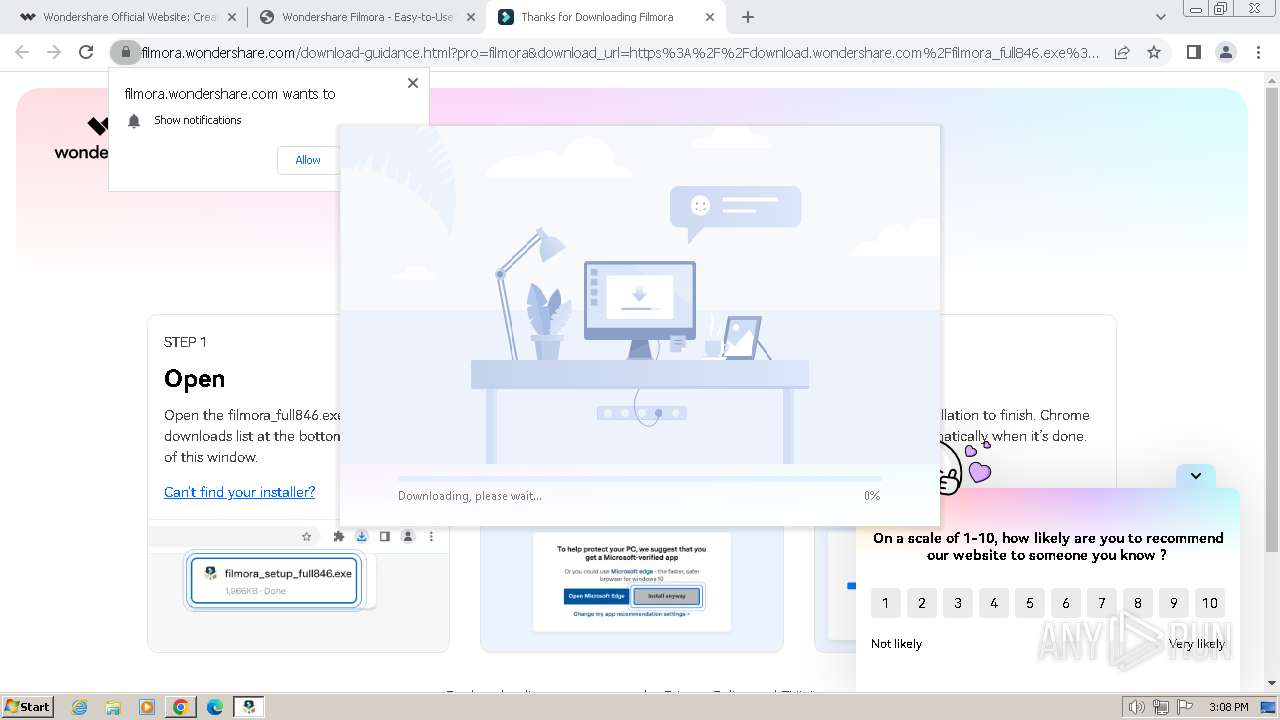
Task: Click the Wondershare logo
Action: [x=82, y=139]
